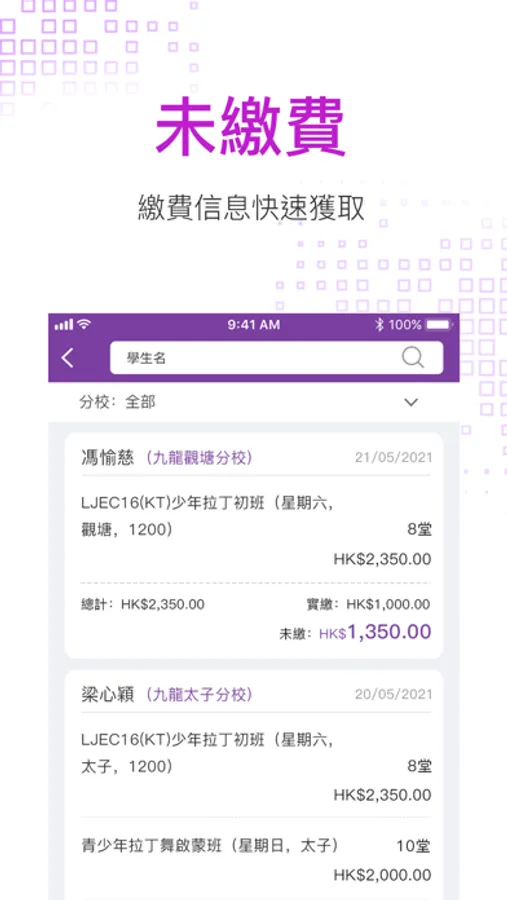Select the 青少年拉丁舞啟蒙班 course row
Screen dimensions: 507x900
[256, 860]
